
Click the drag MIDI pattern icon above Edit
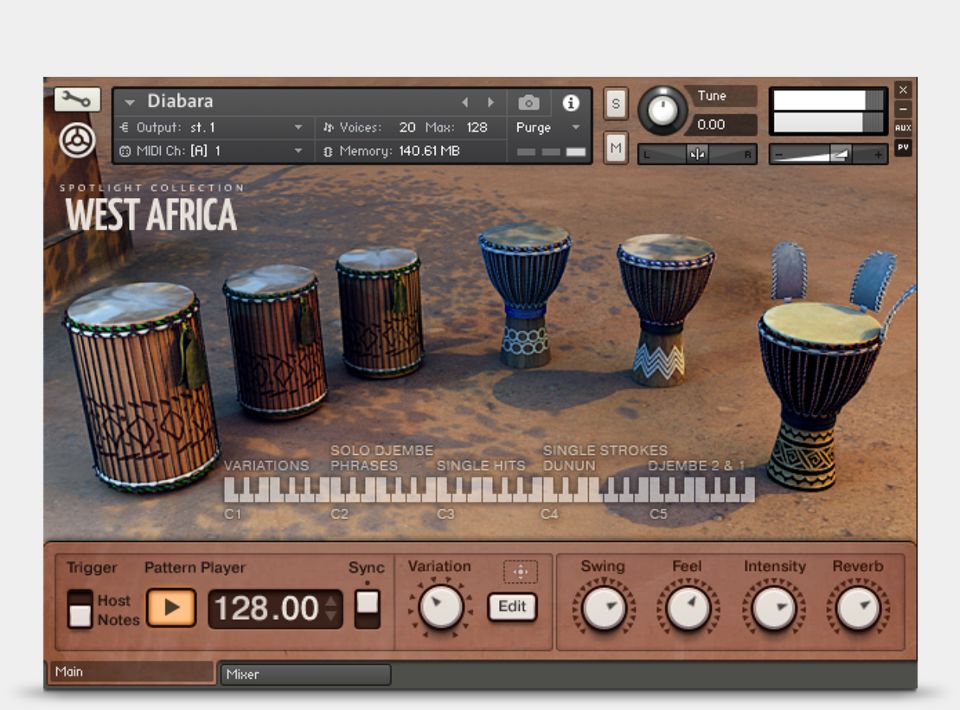[520, 572]
